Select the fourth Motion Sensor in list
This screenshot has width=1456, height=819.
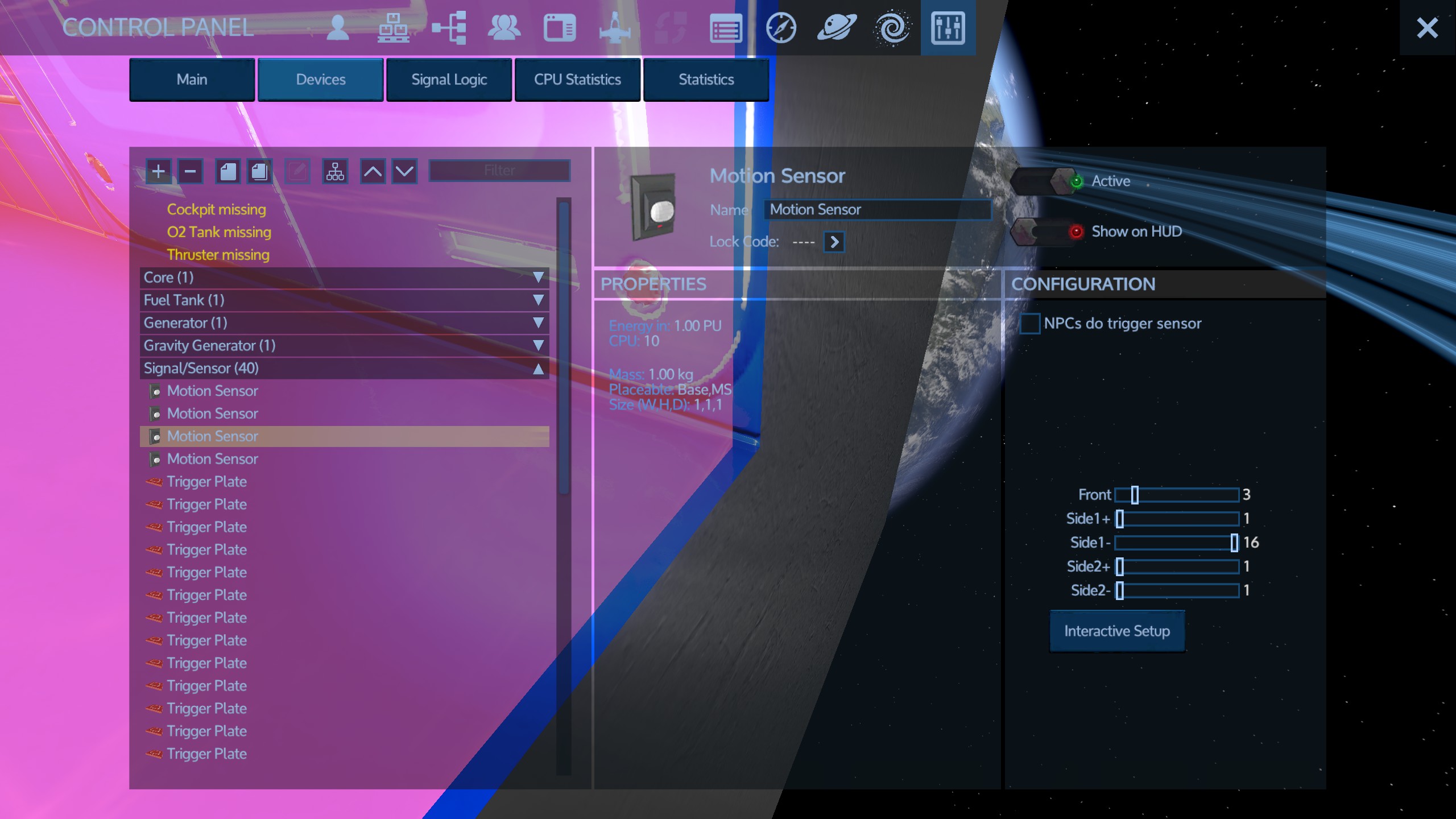point(345,460)
